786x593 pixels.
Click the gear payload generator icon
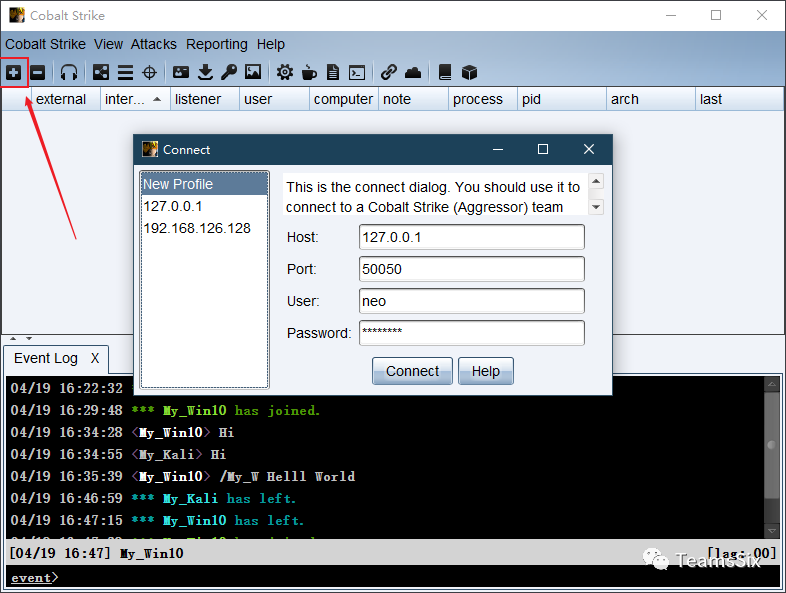tap(285, 73)
